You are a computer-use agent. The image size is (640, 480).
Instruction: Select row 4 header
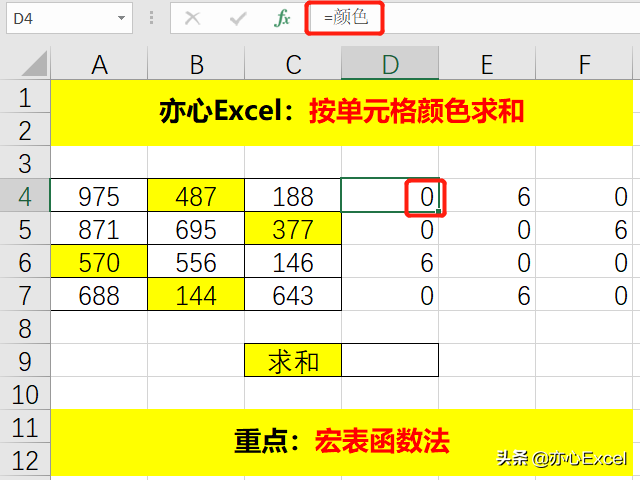pos(25,195)
